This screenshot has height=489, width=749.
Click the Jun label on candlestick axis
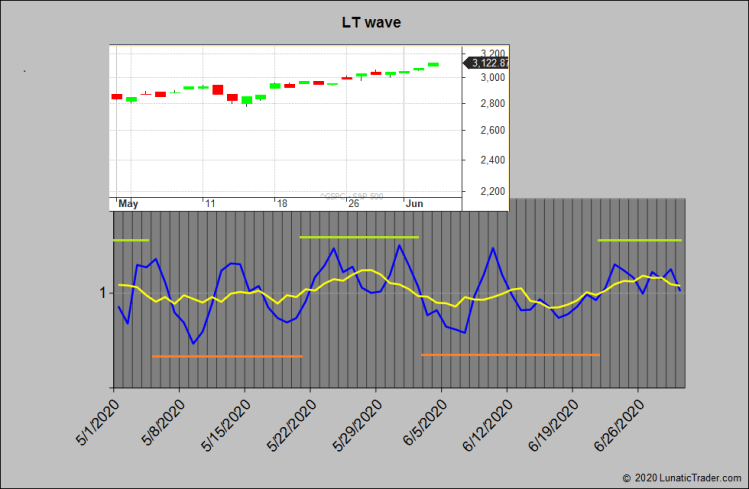pos(414,203)
